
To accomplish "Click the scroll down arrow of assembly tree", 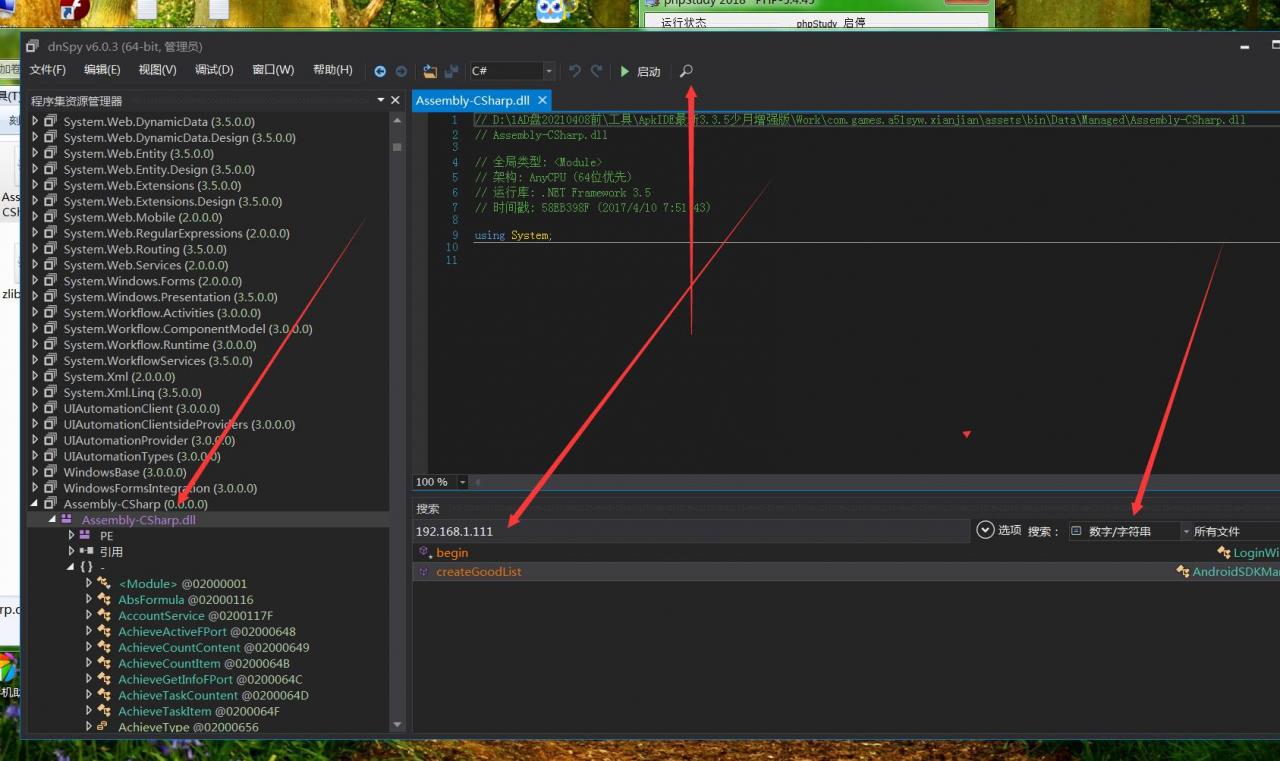I will pyautogui.click(x=397, y=725).
